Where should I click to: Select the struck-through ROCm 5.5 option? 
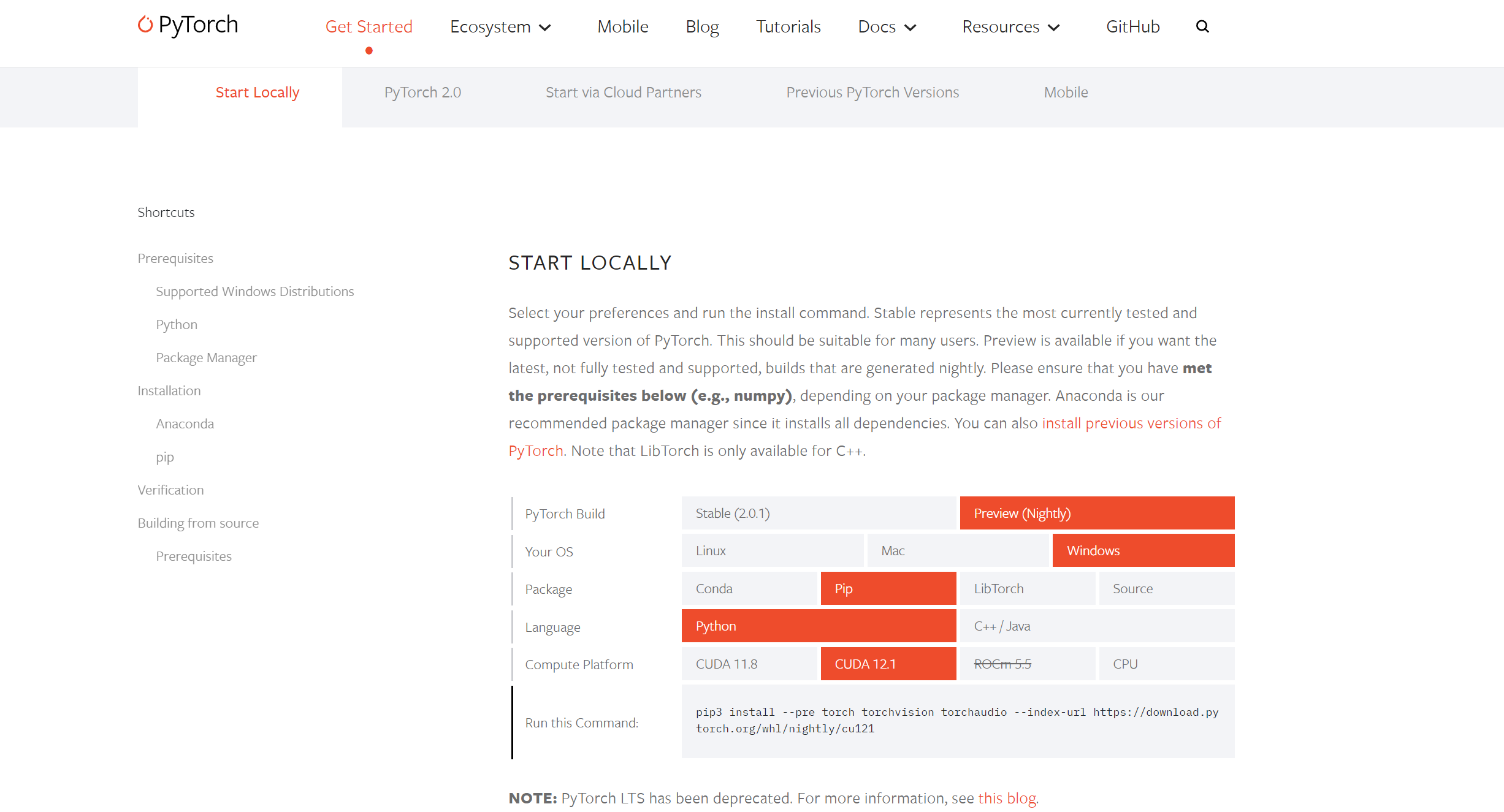pyautogui.click(x=1028, y=664)
